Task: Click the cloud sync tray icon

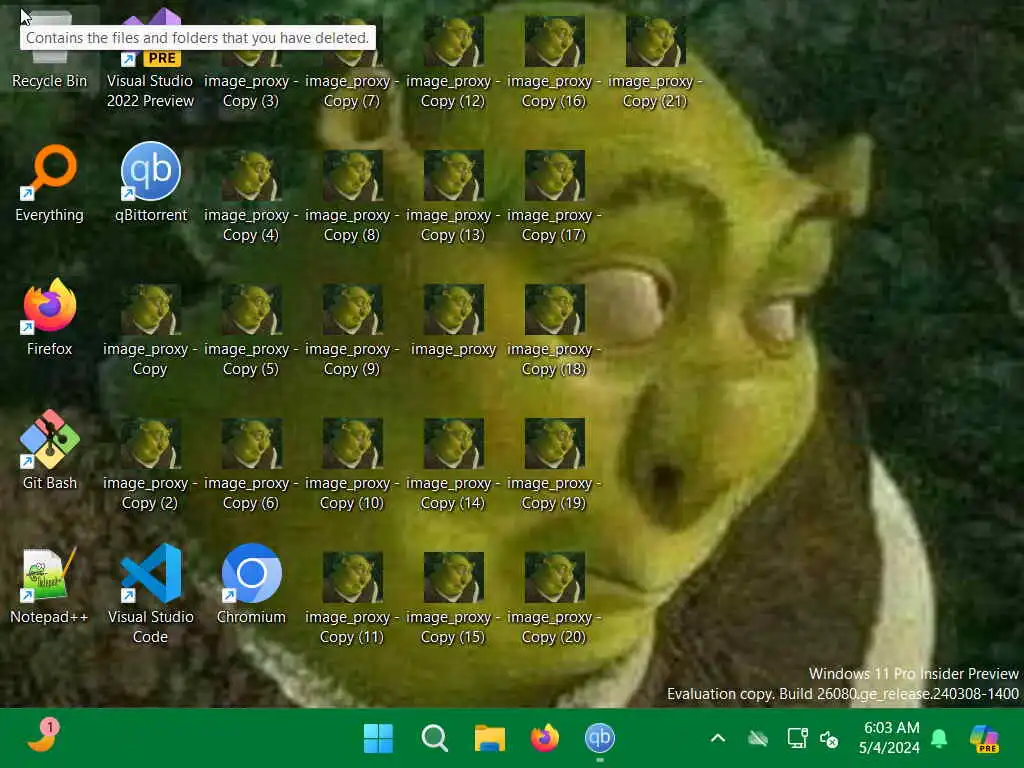Action: coord(758,739)
